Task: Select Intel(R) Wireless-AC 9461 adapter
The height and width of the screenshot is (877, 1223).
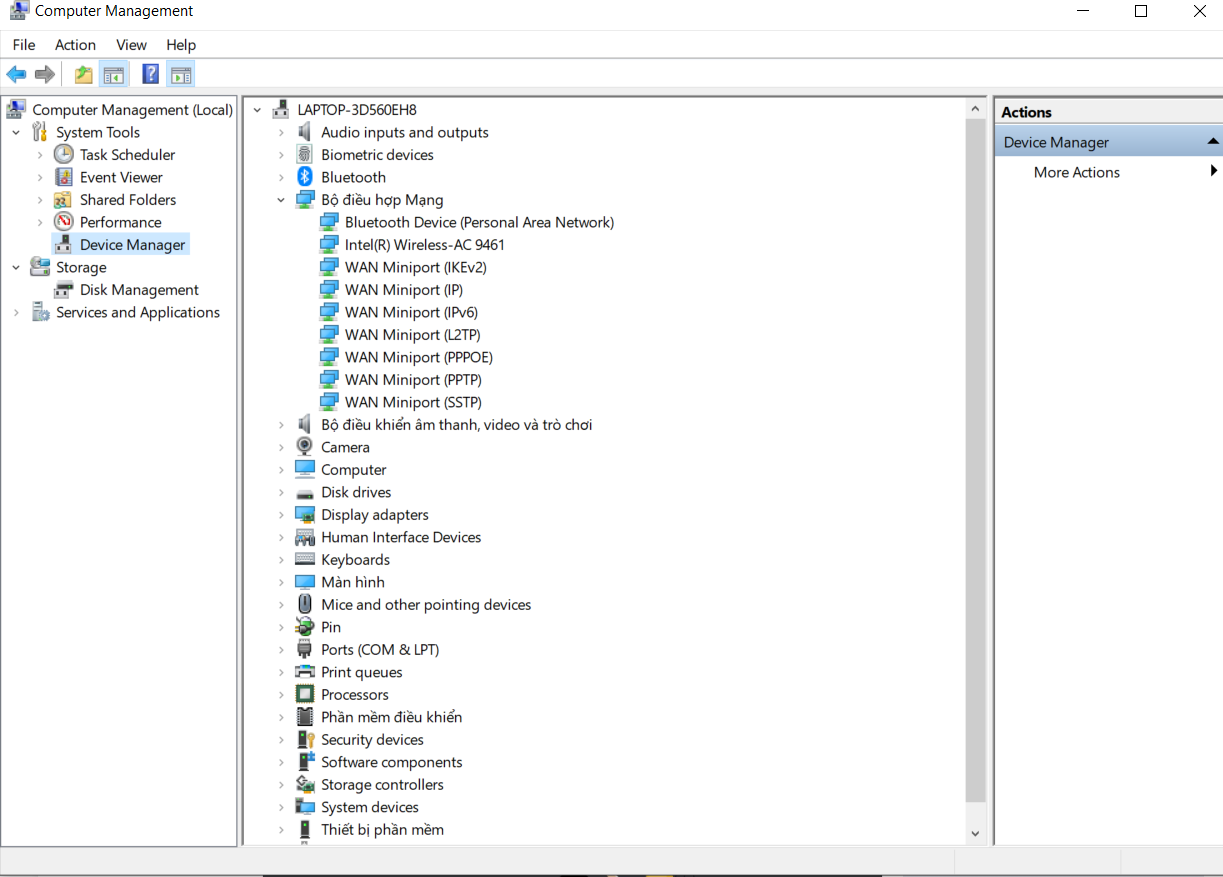Action: coord(425,245)
